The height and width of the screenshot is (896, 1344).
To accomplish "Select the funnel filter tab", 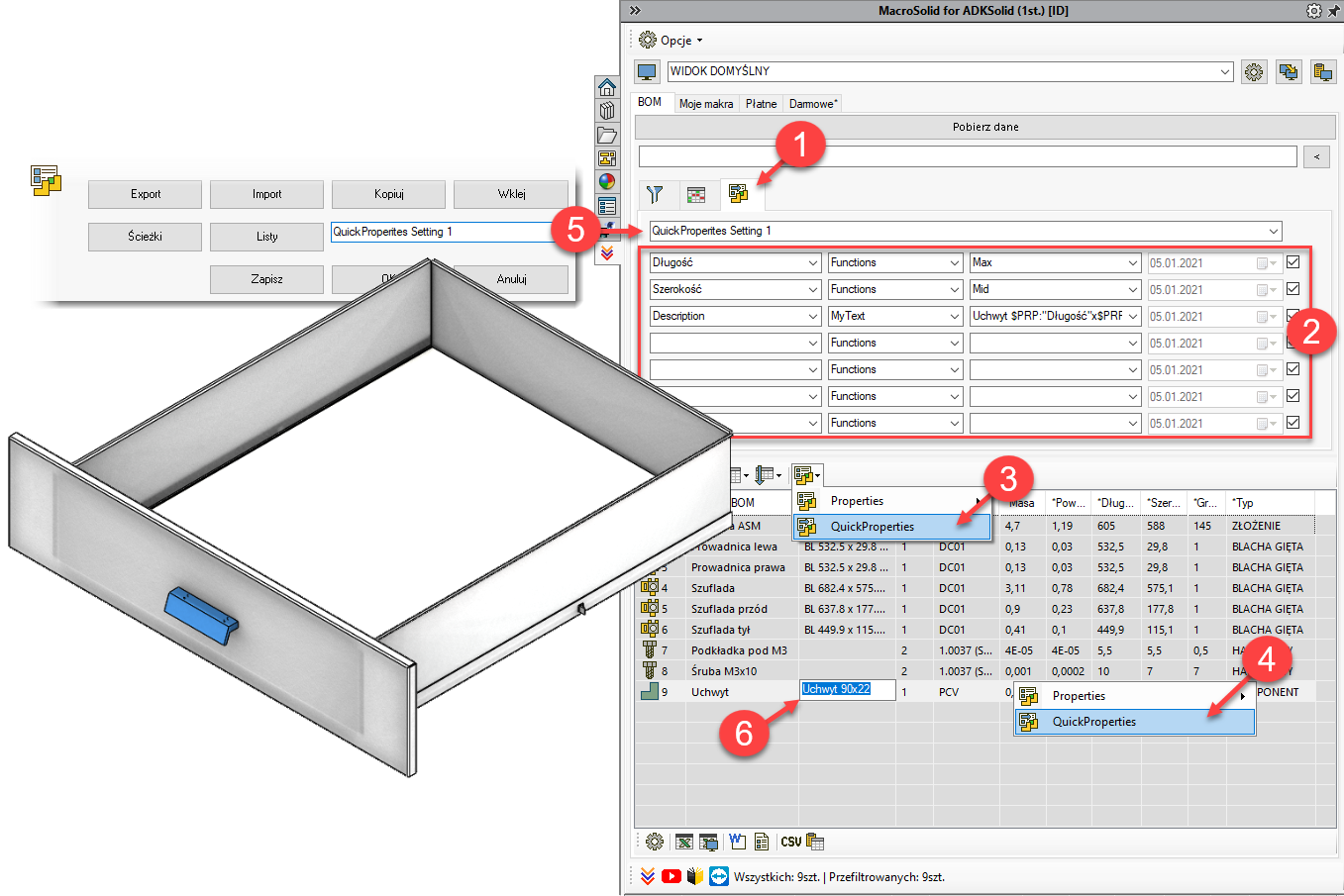I will click(x=655, y=194).
